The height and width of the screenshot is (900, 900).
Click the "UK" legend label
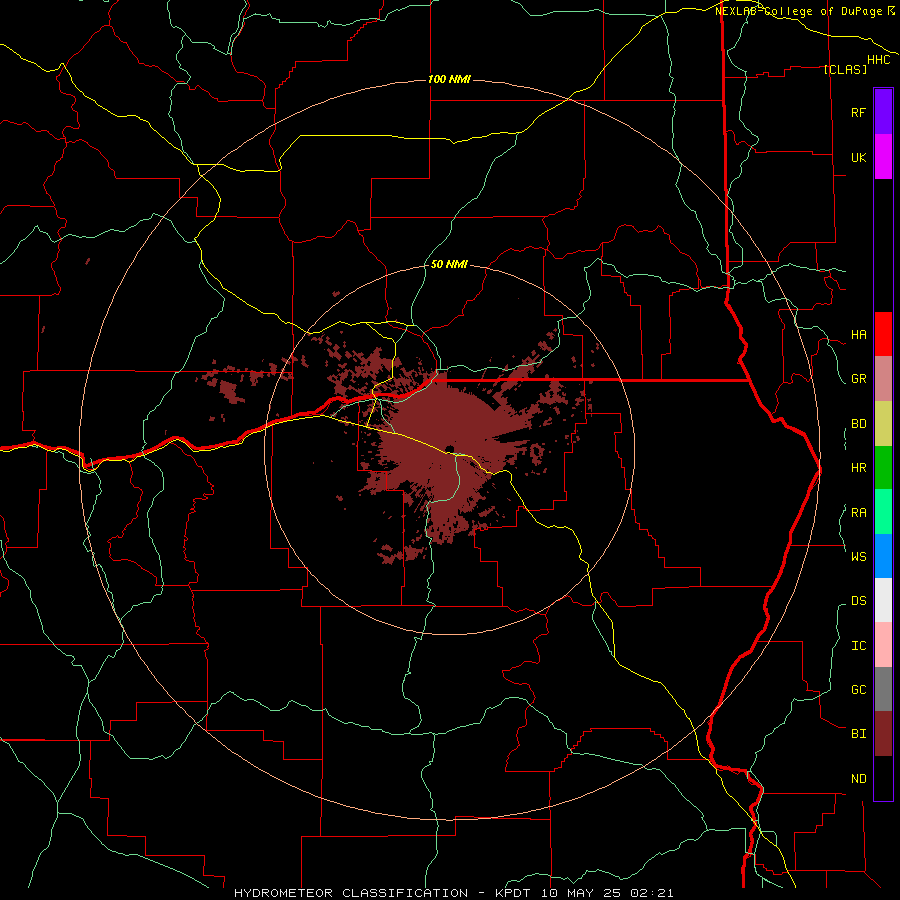click(858, 157)
